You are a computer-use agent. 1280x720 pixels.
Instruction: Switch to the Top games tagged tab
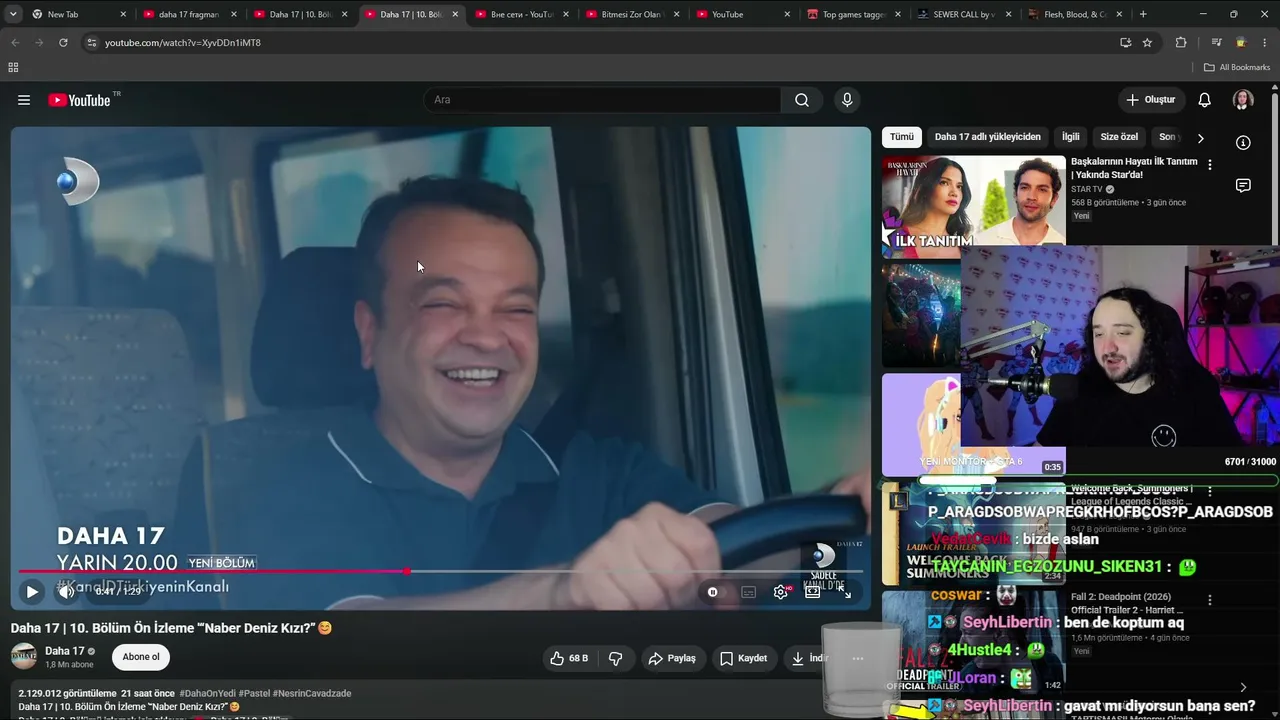pos(854,14)
